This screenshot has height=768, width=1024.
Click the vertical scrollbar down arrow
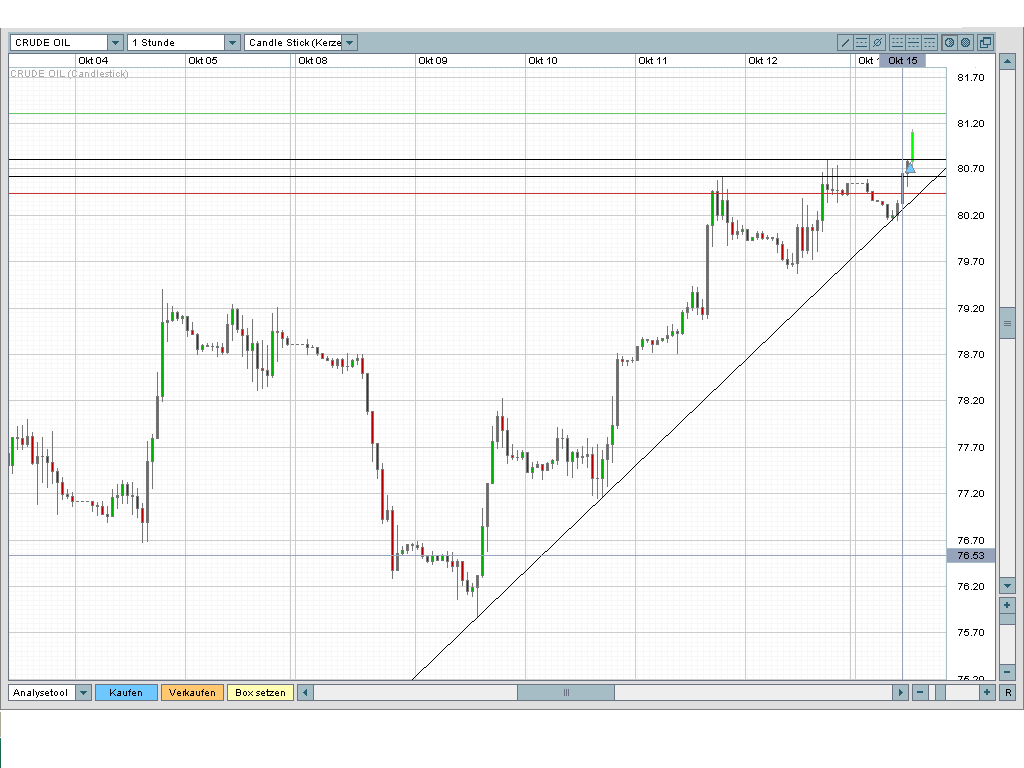tap(1007, 586)
